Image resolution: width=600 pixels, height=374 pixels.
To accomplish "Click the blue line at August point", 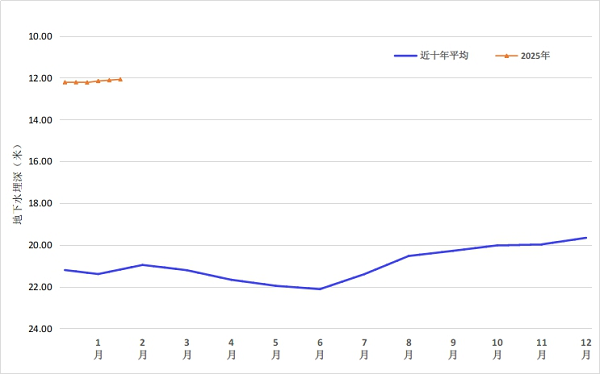I will (409, 256).
